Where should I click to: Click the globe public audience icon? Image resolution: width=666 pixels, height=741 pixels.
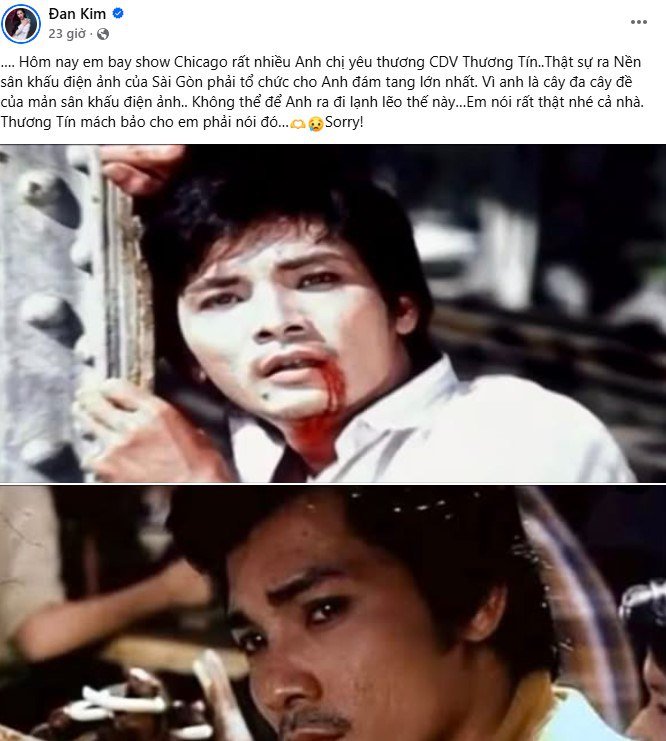pyautogui.click(x=103, y=34)
